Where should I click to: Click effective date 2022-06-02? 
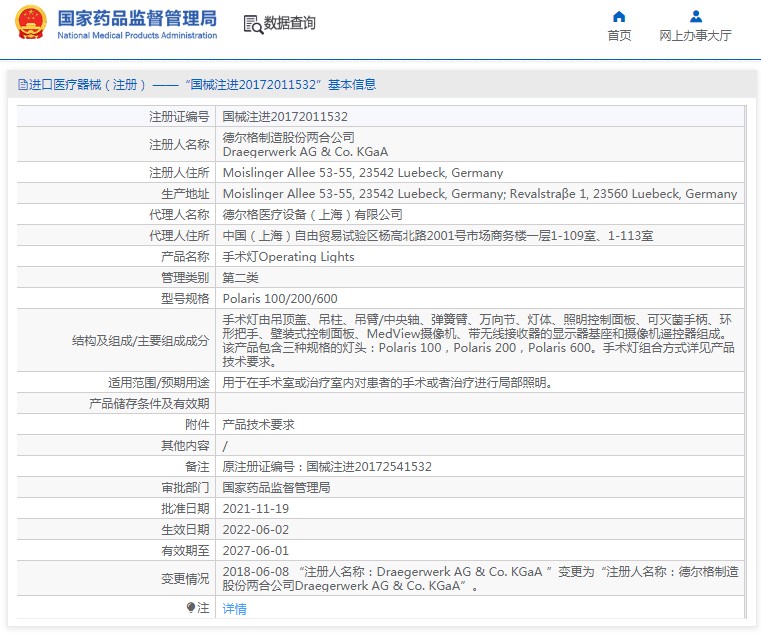click(255, 529)
